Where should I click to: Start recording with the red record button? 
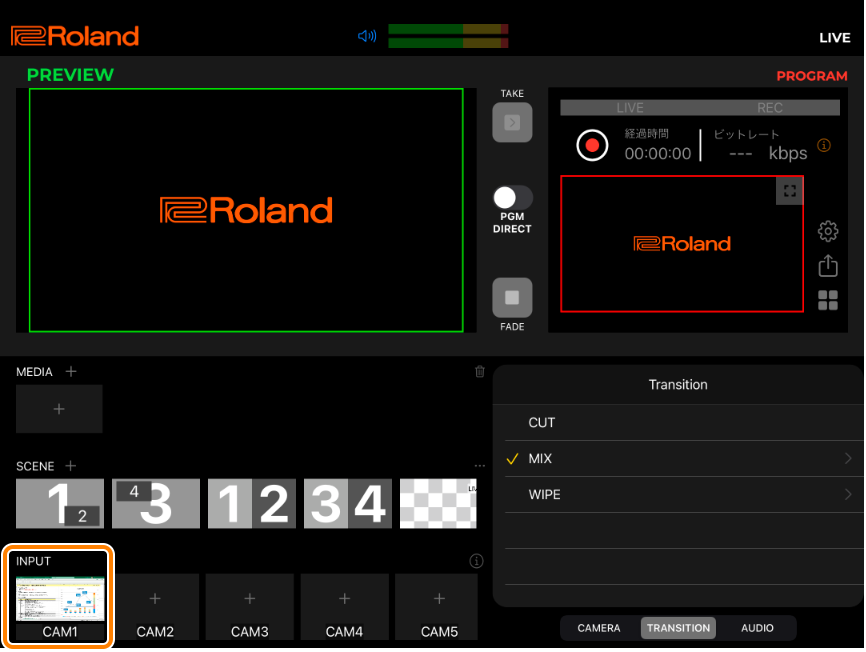click(592, 145)
